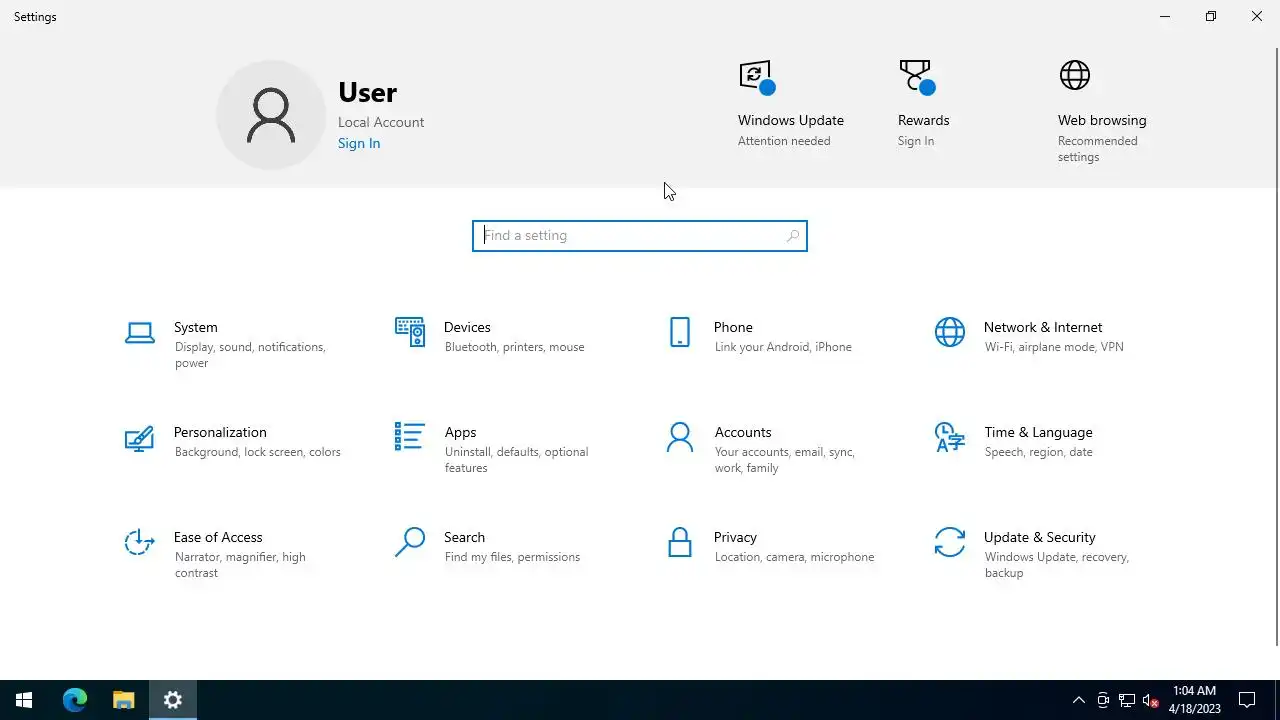Click the taskbar clock showing 1:04 AM
Viewport: 1280px width, 720px height.
pyautogui.click(x=1194, y=700)
